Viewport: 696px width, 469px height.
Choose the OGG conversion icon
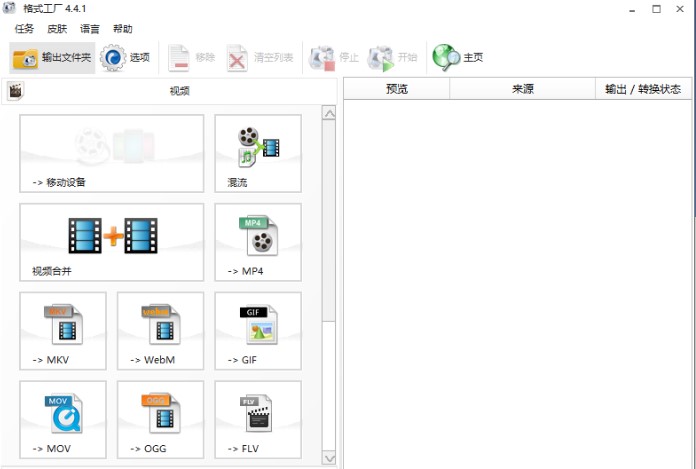[x=160, y=419]
